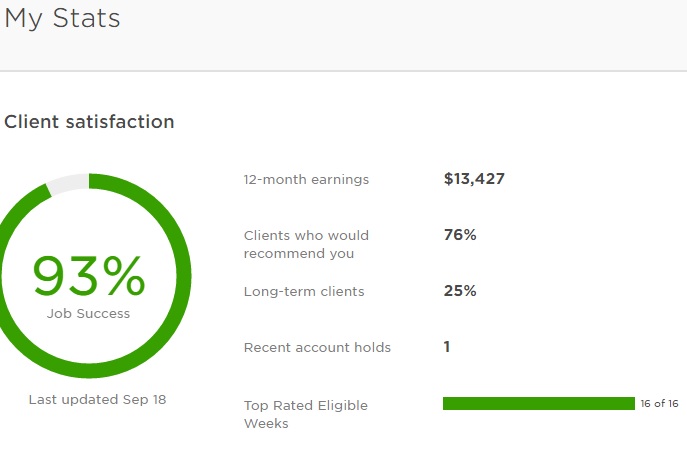
Task: Select the 25% long-term clients value
Action: pos(460,291)
